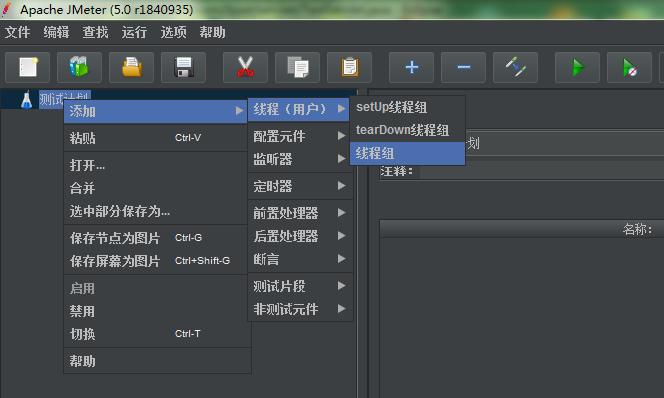The height and width of the screenshot is (398, 664).
Task: Click the Open file folder icon
Action: [x=131, y=67]
